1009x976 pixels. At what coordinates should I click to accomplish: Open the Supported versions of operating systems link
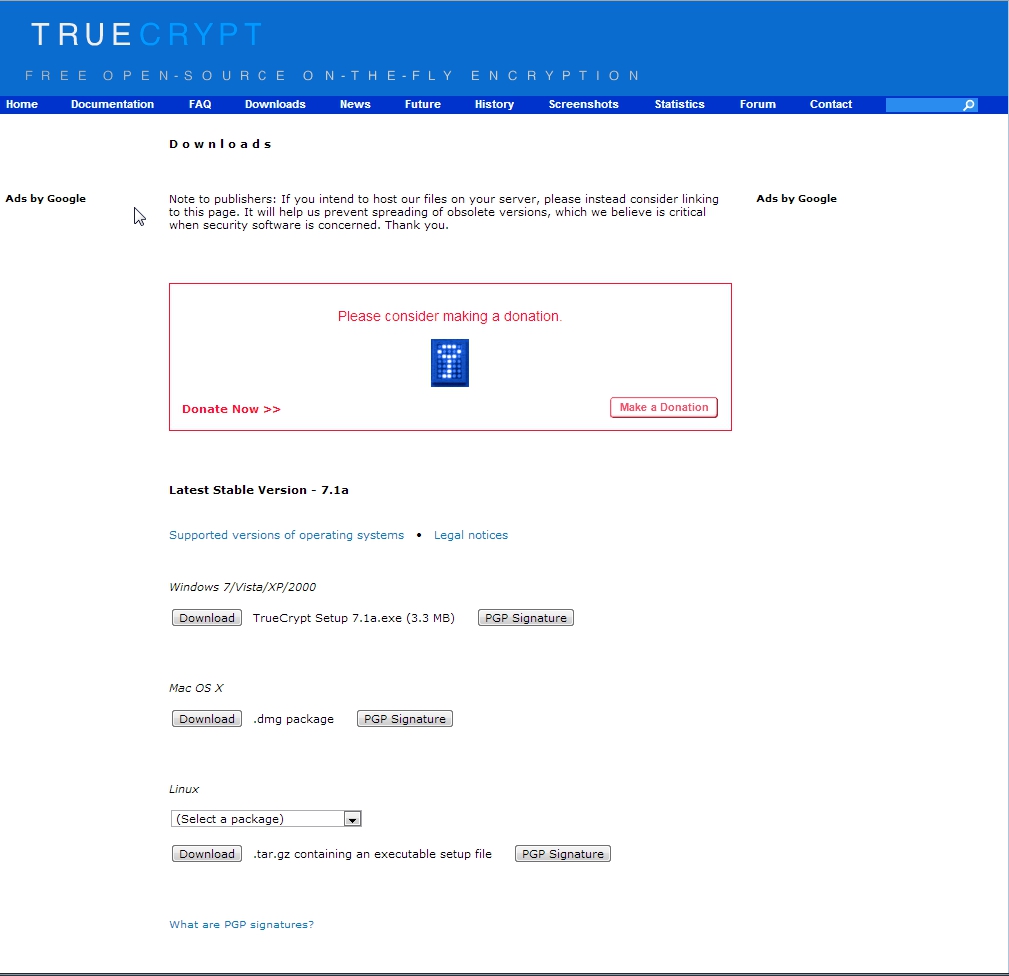286,535
